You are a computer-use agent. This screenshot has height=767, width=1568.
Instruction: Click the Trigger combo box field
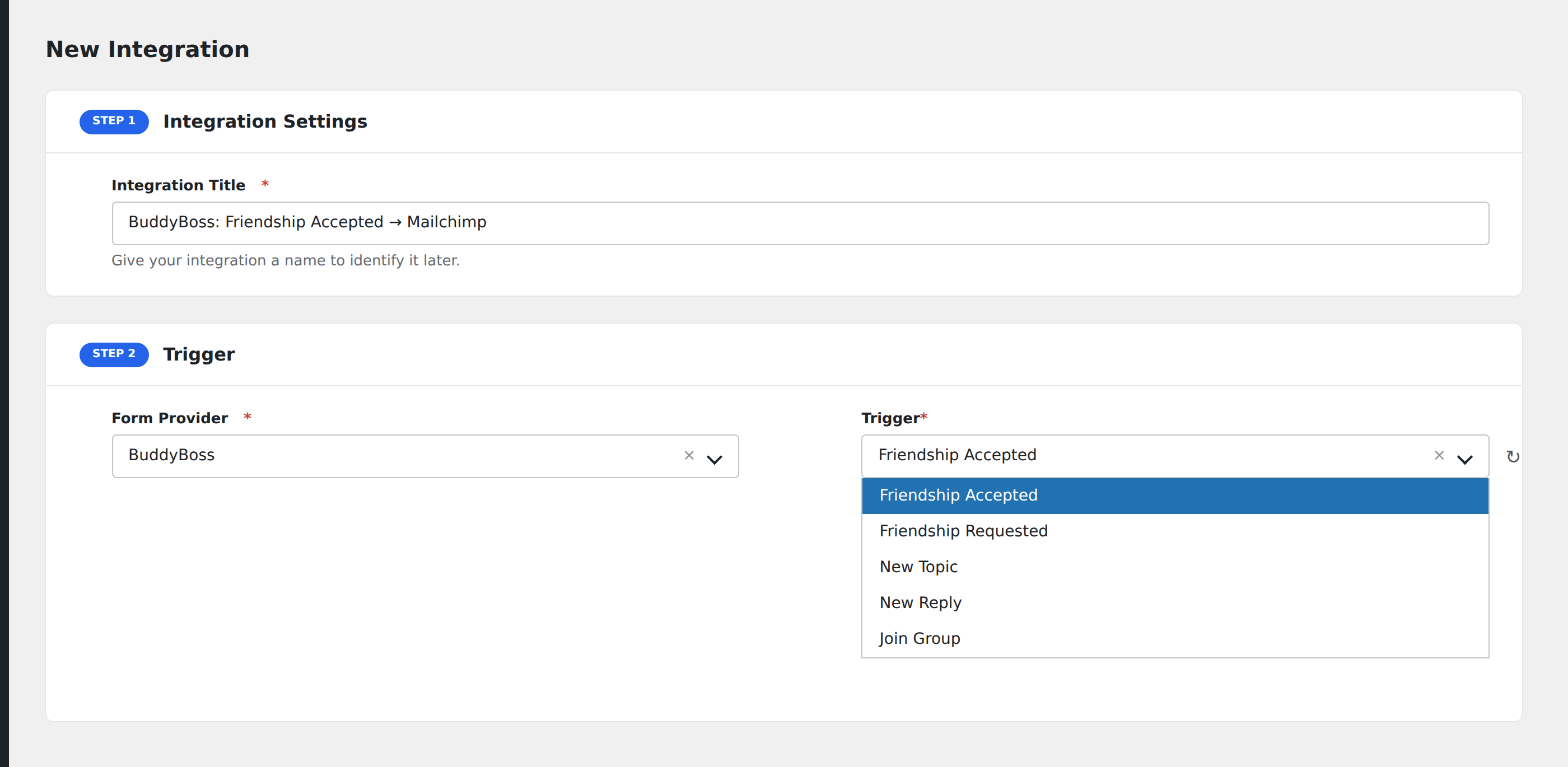(x=1175, y=456)
